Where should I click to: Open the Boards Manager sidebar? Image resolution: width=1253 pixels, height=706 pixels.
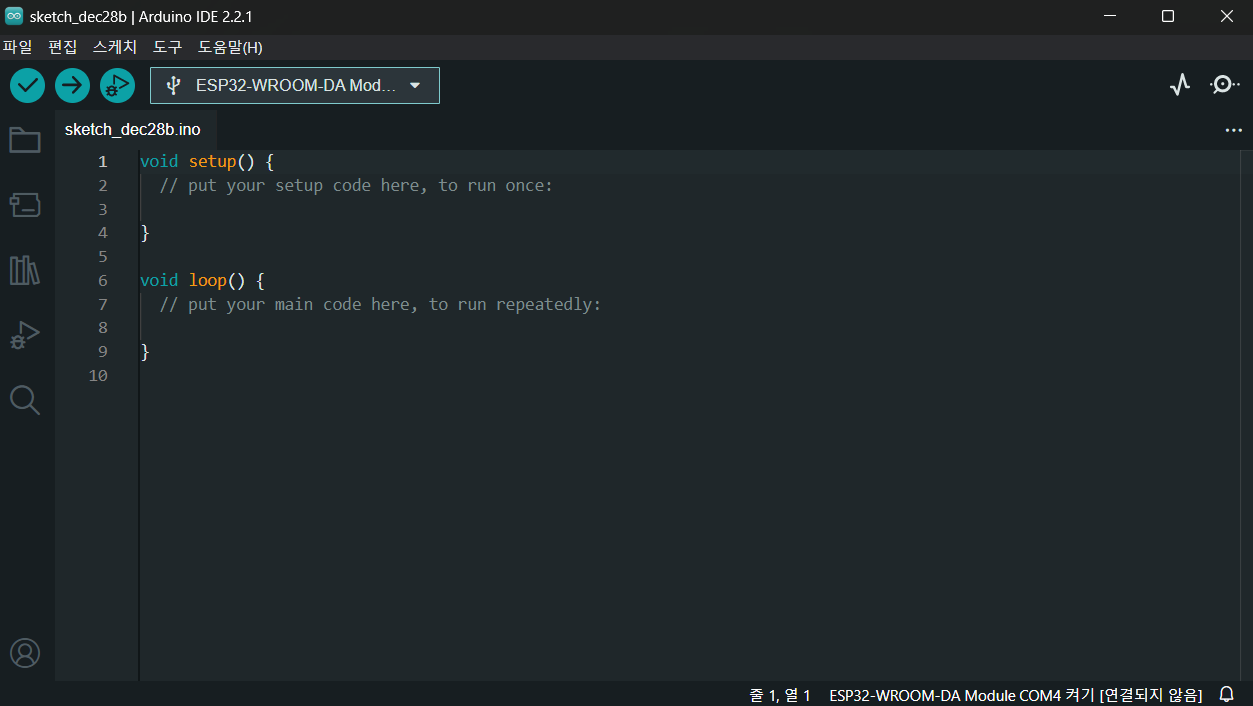coord(25,205)
